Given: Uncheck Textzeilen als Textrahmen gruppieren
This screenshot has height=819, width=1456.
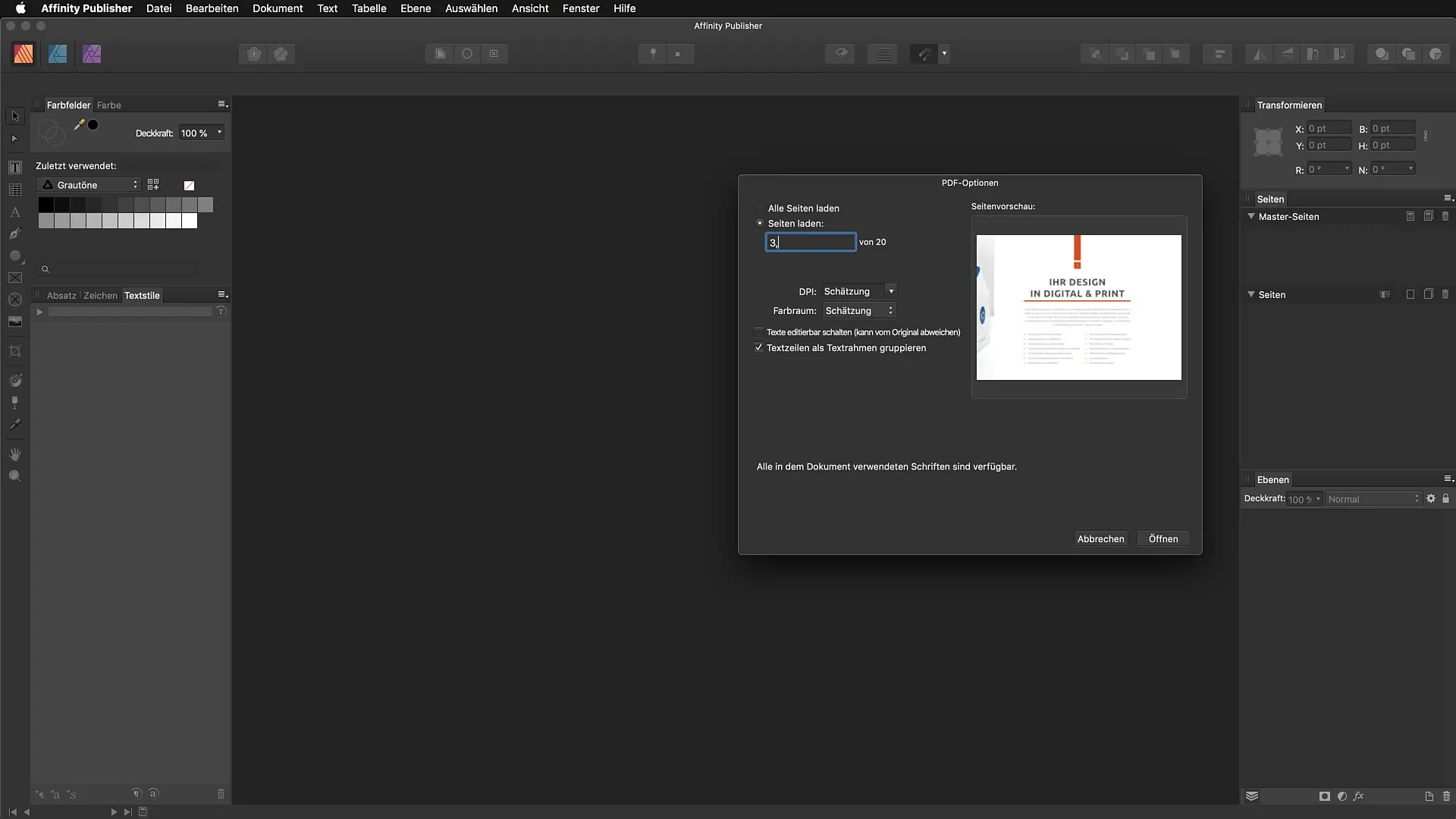Looking at the screenshot, I should (758, 347).
